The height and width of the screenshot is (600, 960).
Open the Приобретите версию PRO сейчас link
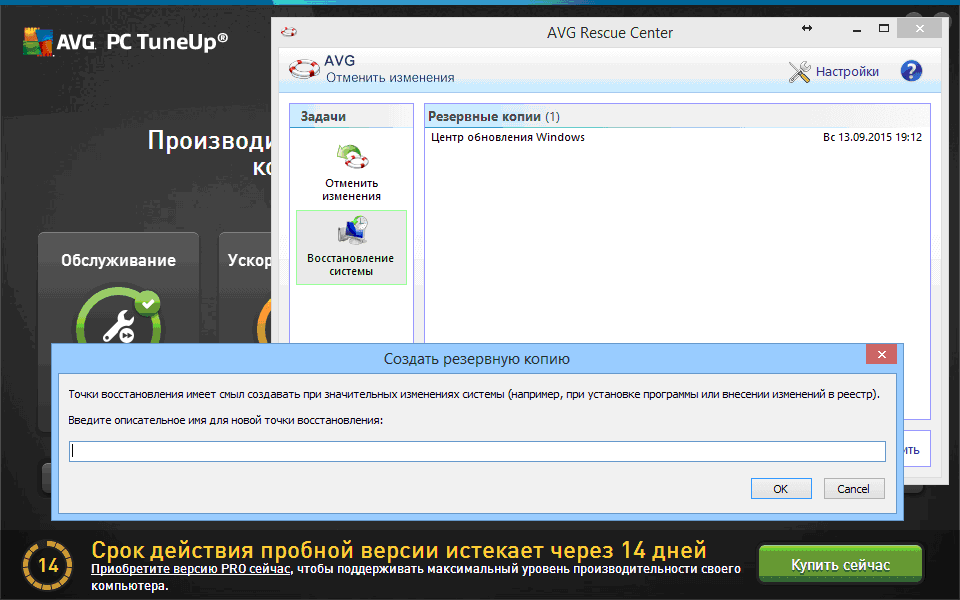click(190, 569)
